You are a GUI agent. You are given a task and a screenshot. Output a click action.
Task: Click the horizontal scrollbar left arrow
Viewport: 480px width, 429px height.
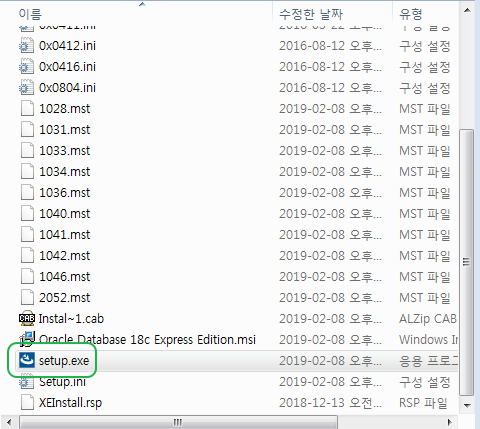coord(9,422)
